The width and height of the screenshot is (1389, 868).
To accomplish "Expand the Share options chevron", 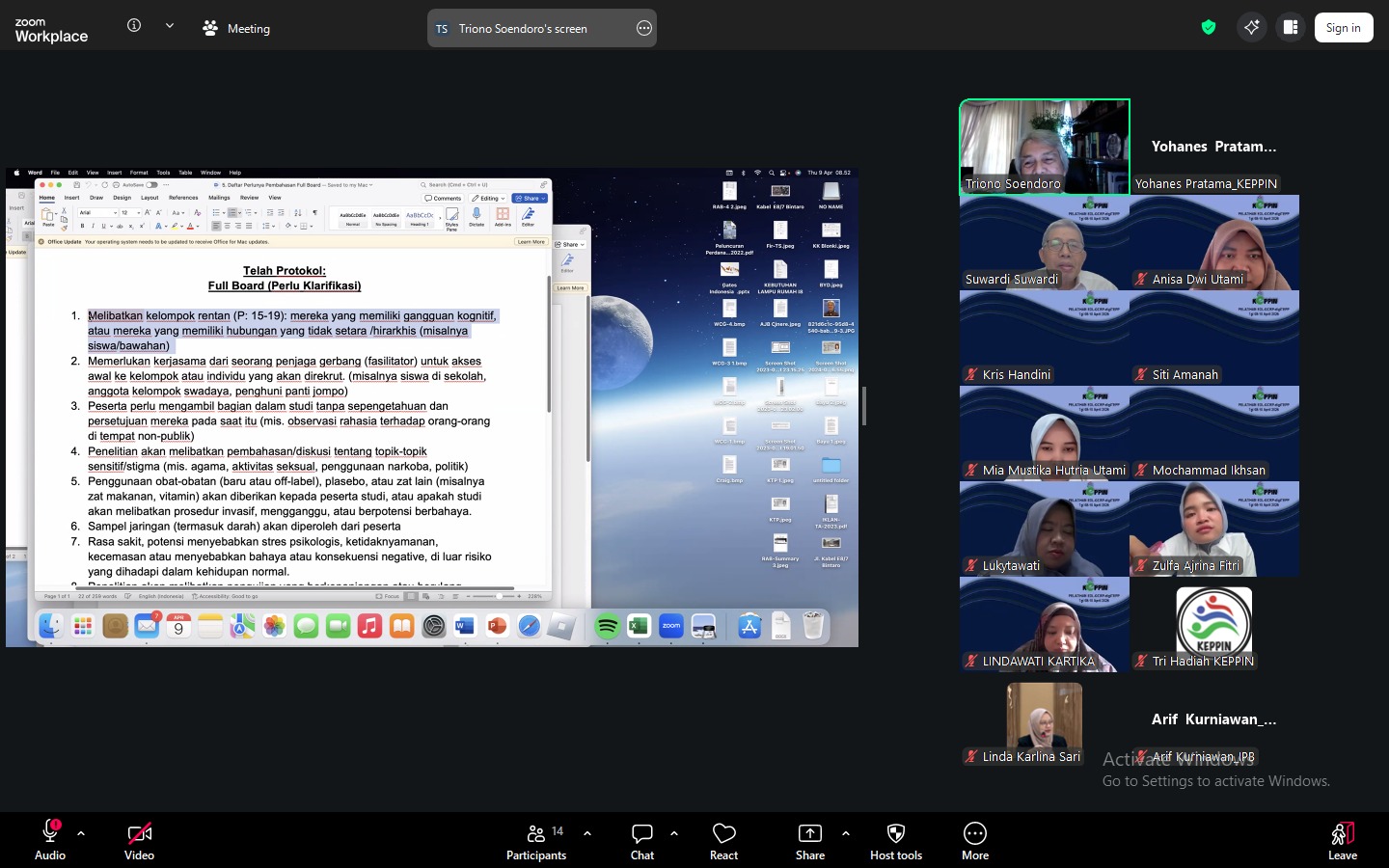I will [846, 833].
